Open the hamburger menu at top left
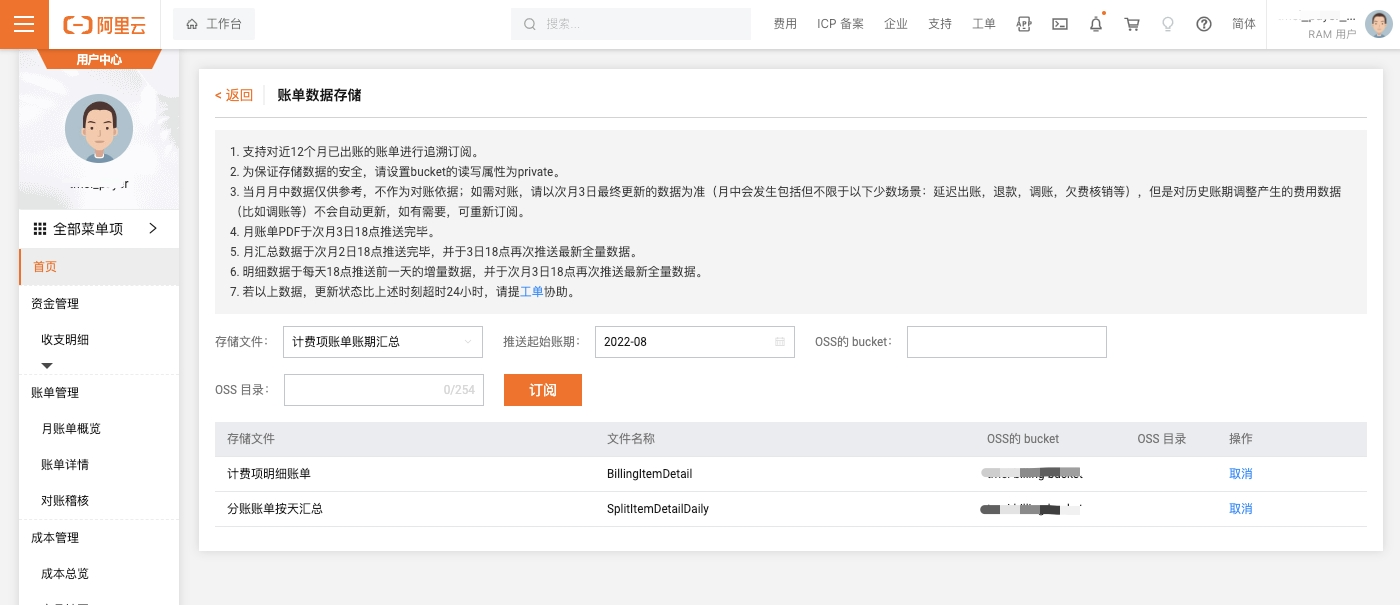 pyautogui.click(x=24, y=24)
